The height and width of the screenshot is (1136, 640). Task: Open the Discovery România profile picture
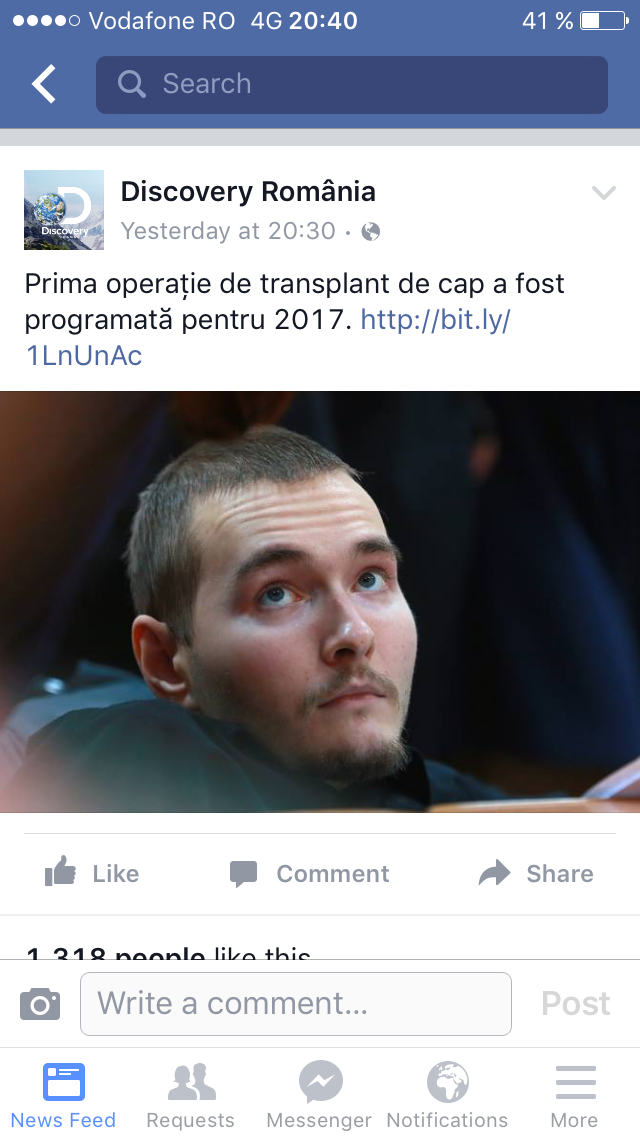pyautogui.click(x=64, y=210)
